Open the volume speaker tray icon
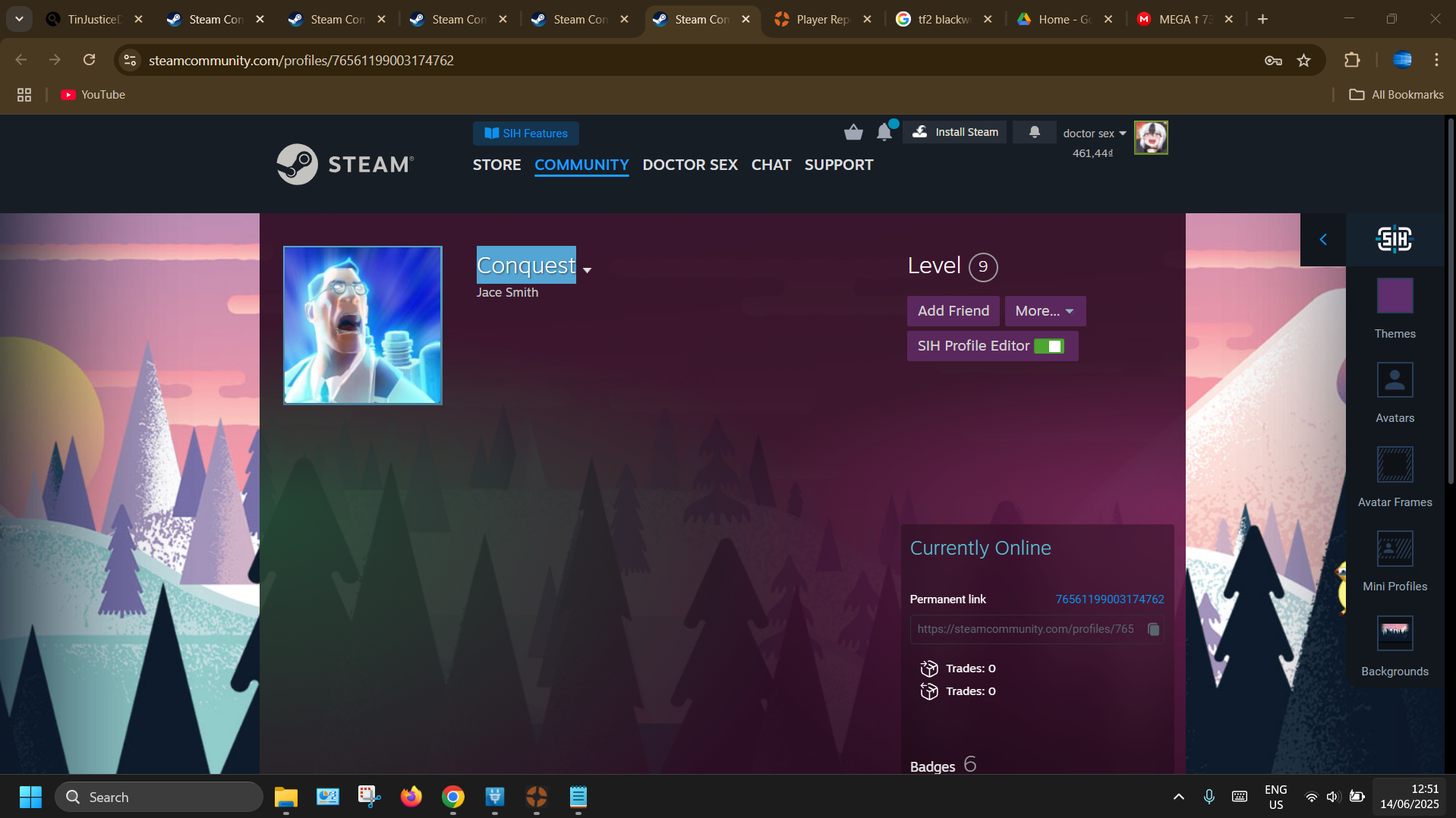Viewport: 1456px width, 818px height. point(1333,797)
